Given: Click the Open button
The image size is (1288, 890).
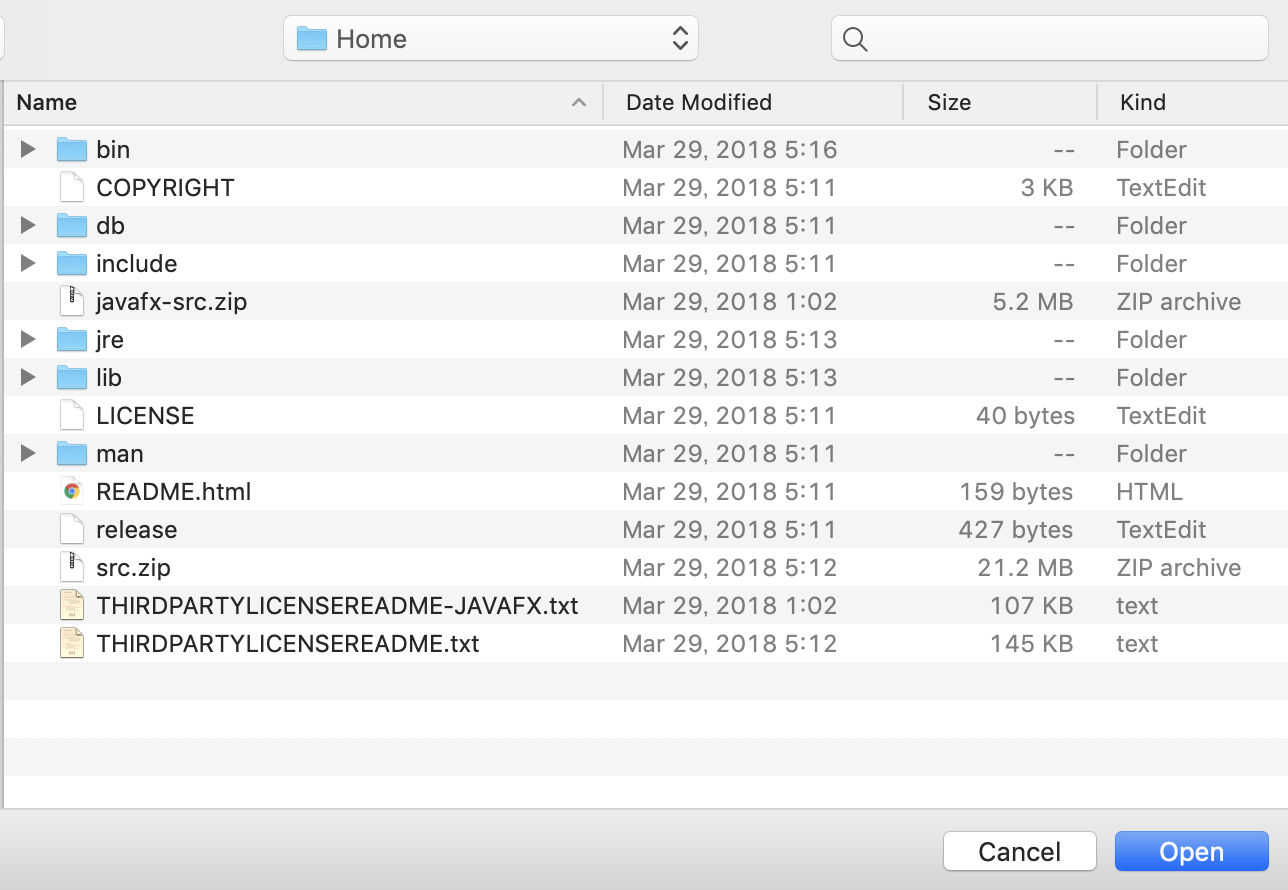Looking at the screenshot, I should 1191,852.
